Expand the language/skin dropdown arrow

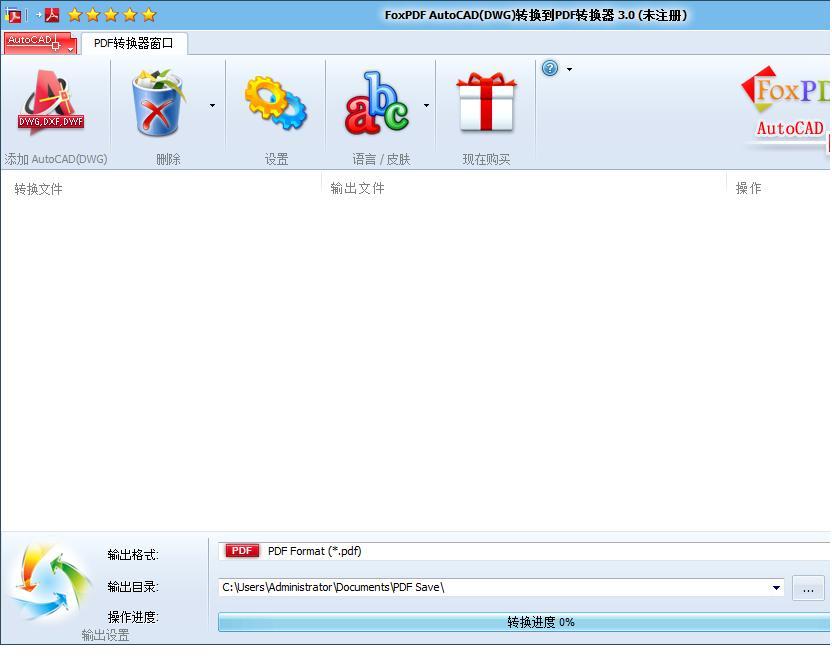click(426, 105)
